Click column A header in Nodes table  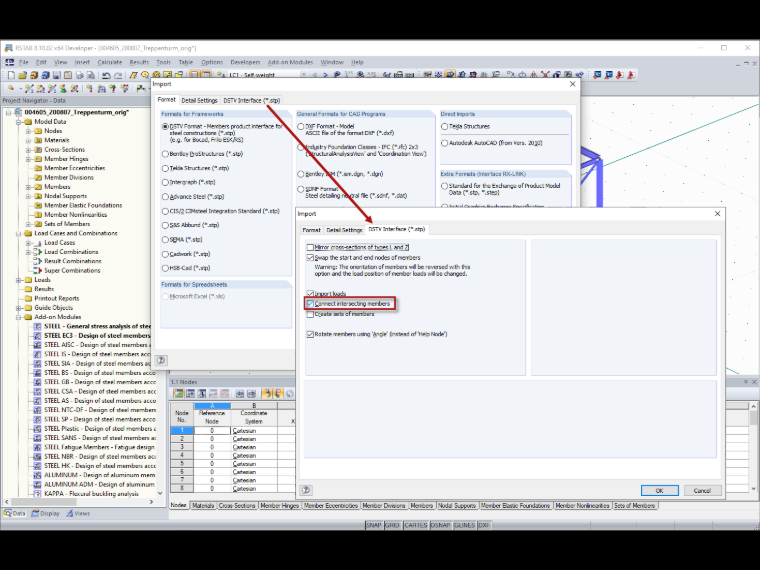click(x=212, y=406)
